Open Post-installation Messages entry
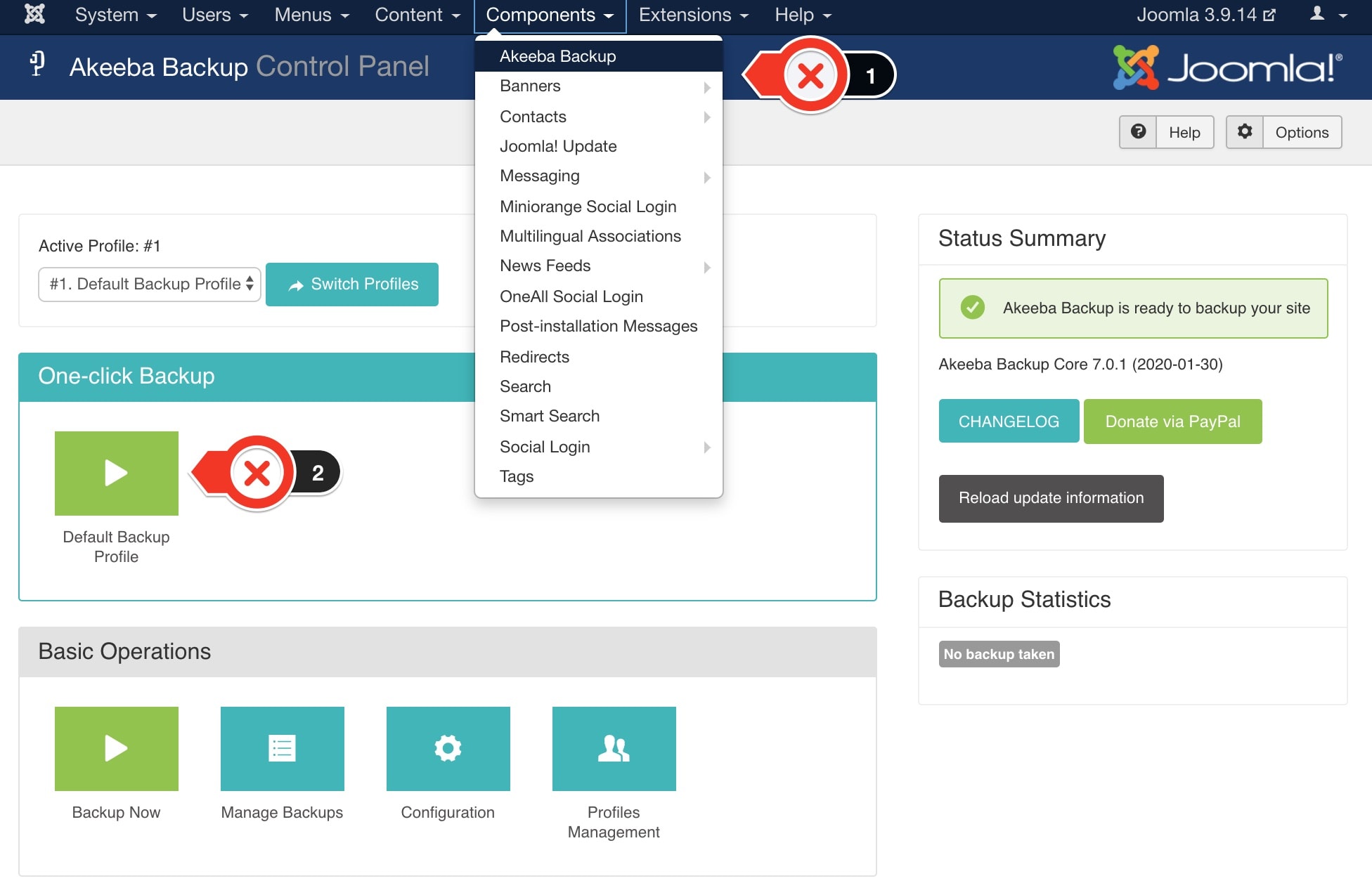 click(x=599, y=326)
